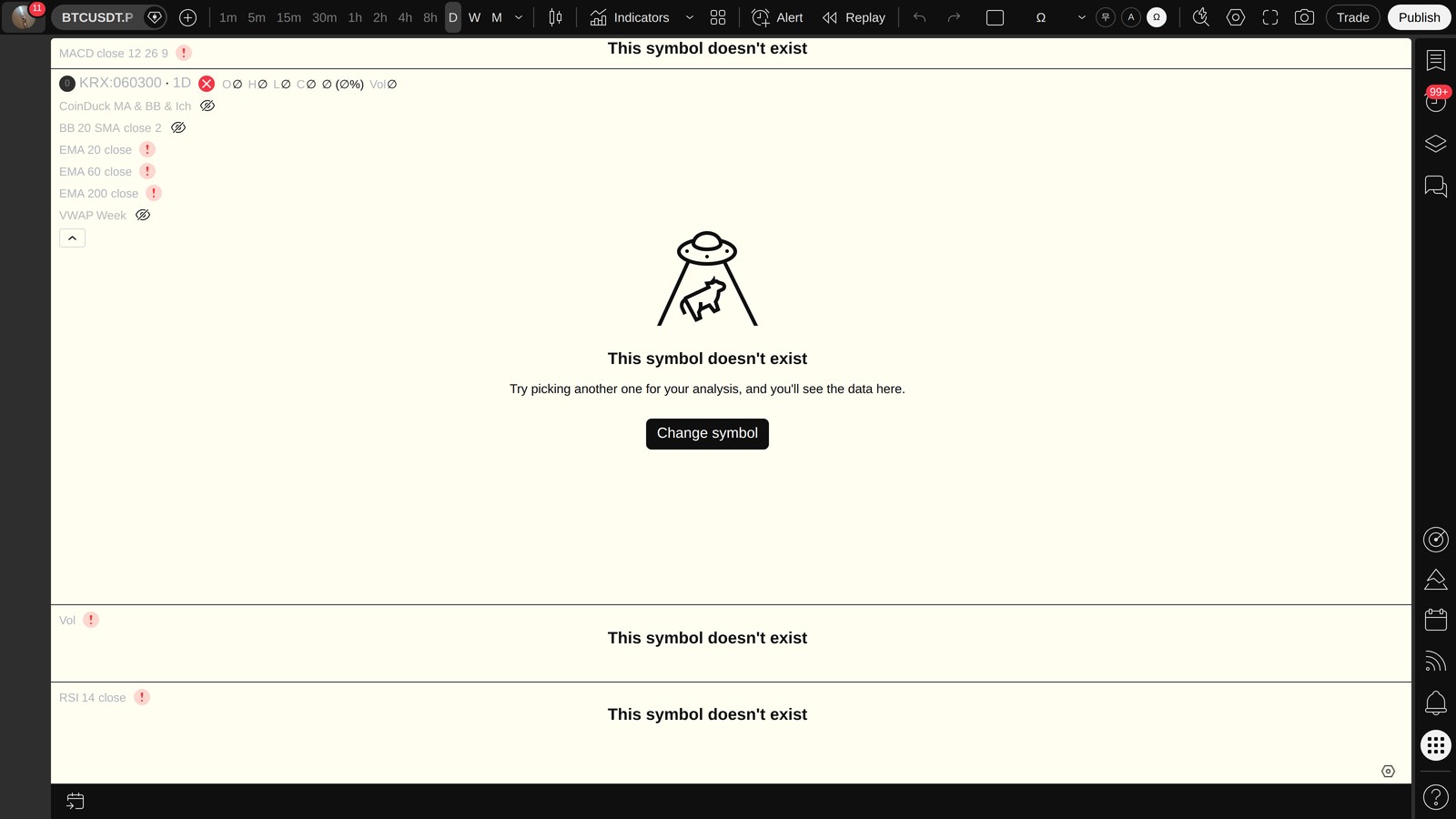The width and height of the screenshot is (1456, 819).
Task: Open the layout setup square icon
Action: pos(995,17)
